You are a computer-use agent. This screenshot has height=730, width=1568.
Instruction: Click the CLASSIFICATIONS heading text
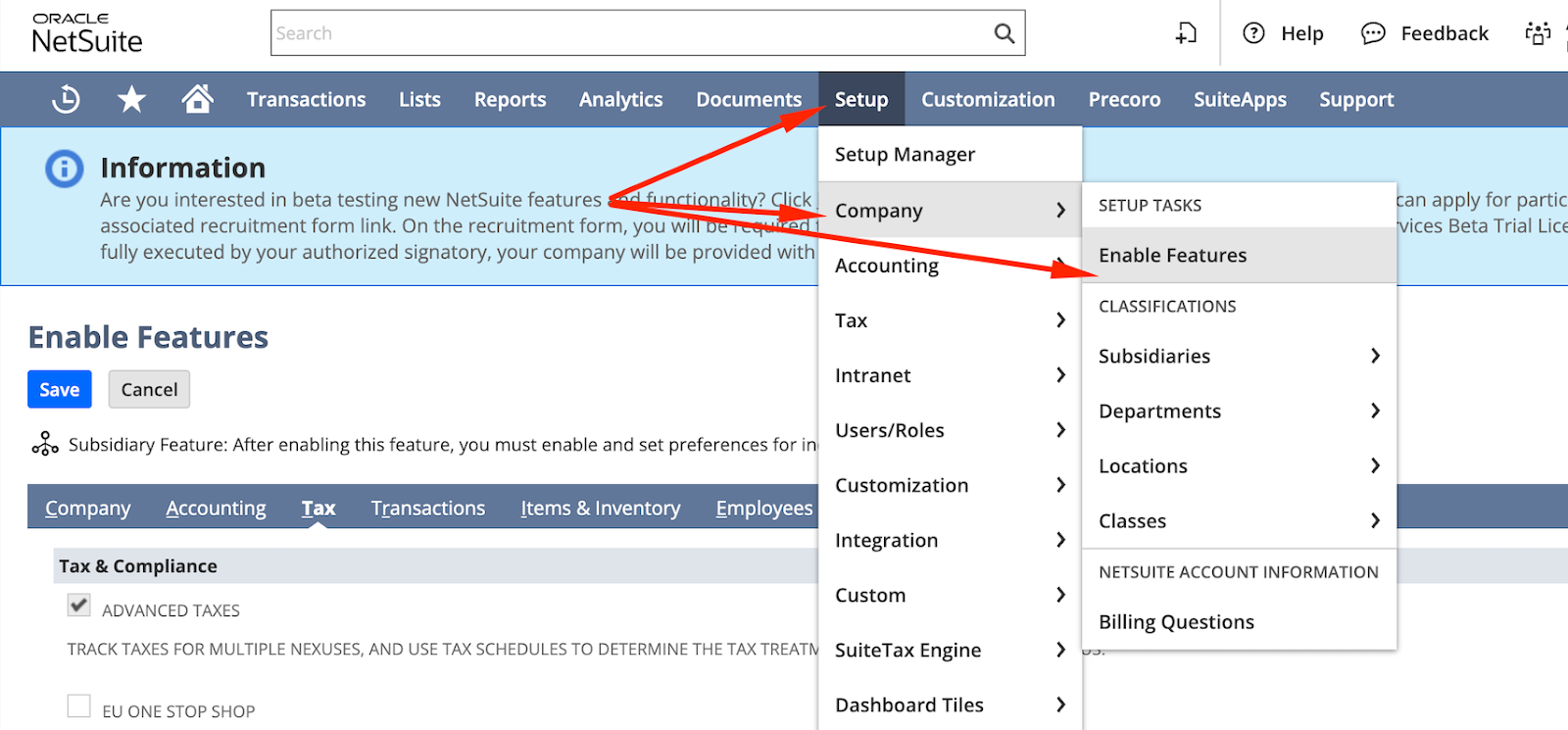(1167, 306)
